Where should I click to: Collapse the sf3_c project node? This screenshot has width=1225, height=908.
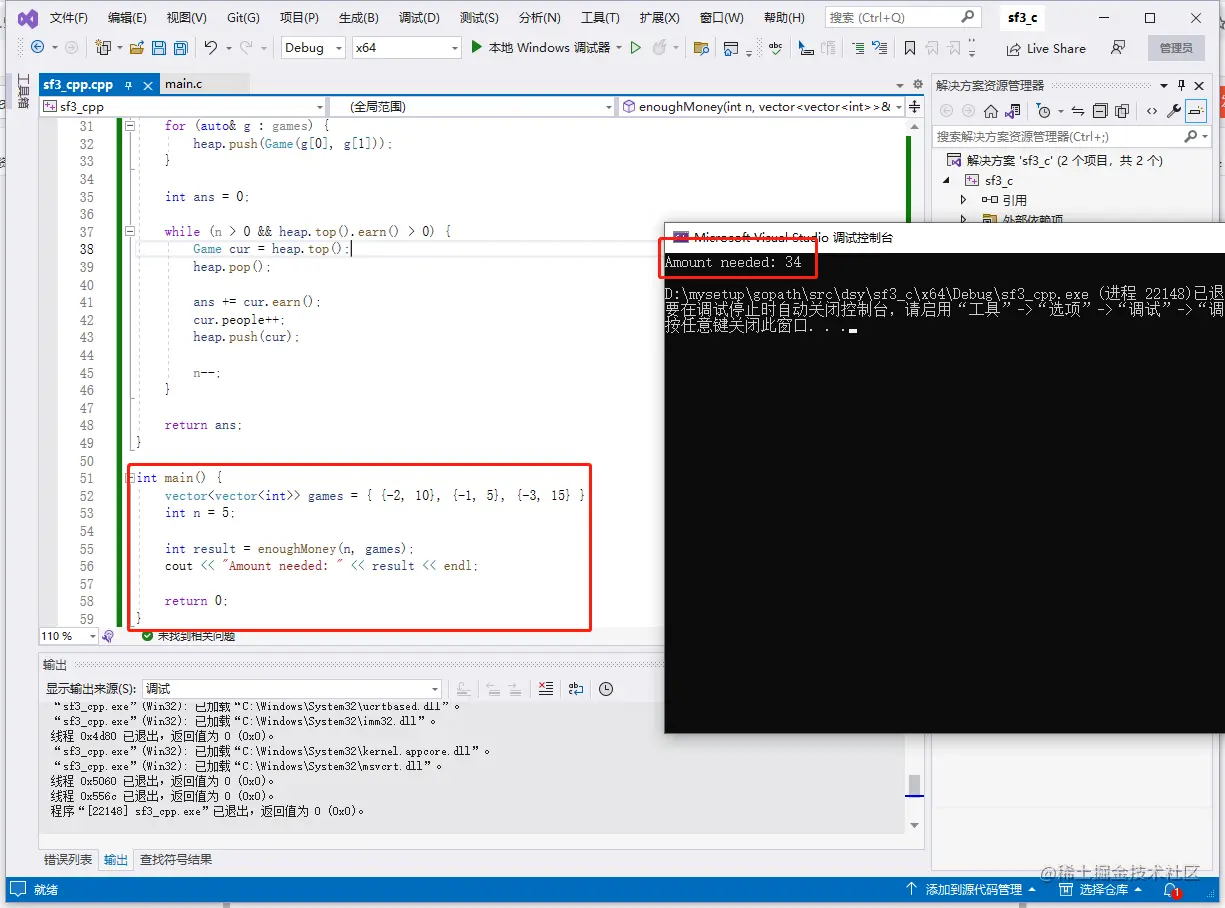(x=946, y=180)
